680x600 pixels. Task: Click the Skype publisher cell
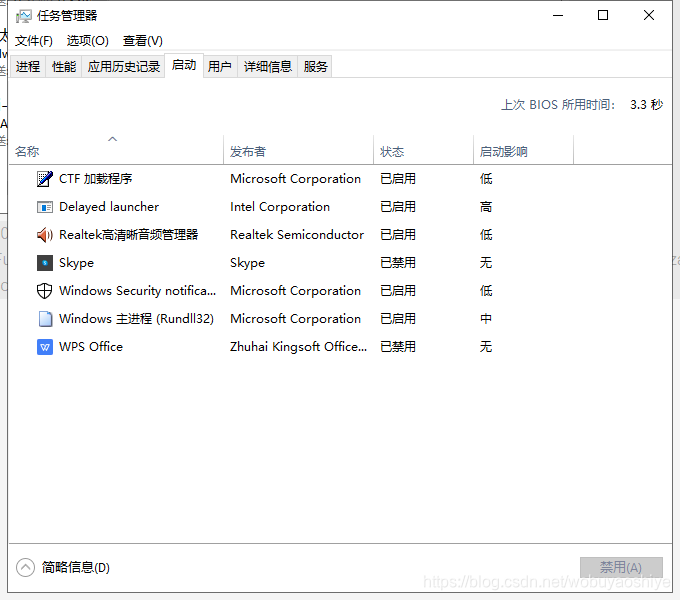point(247,263)
